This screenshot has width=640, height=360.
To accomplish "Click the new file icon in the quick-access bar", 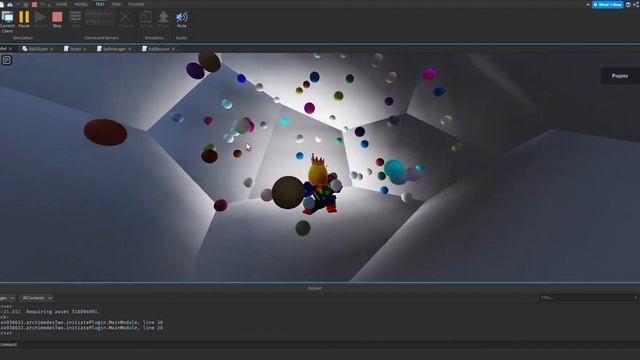I will pos(2,4).
